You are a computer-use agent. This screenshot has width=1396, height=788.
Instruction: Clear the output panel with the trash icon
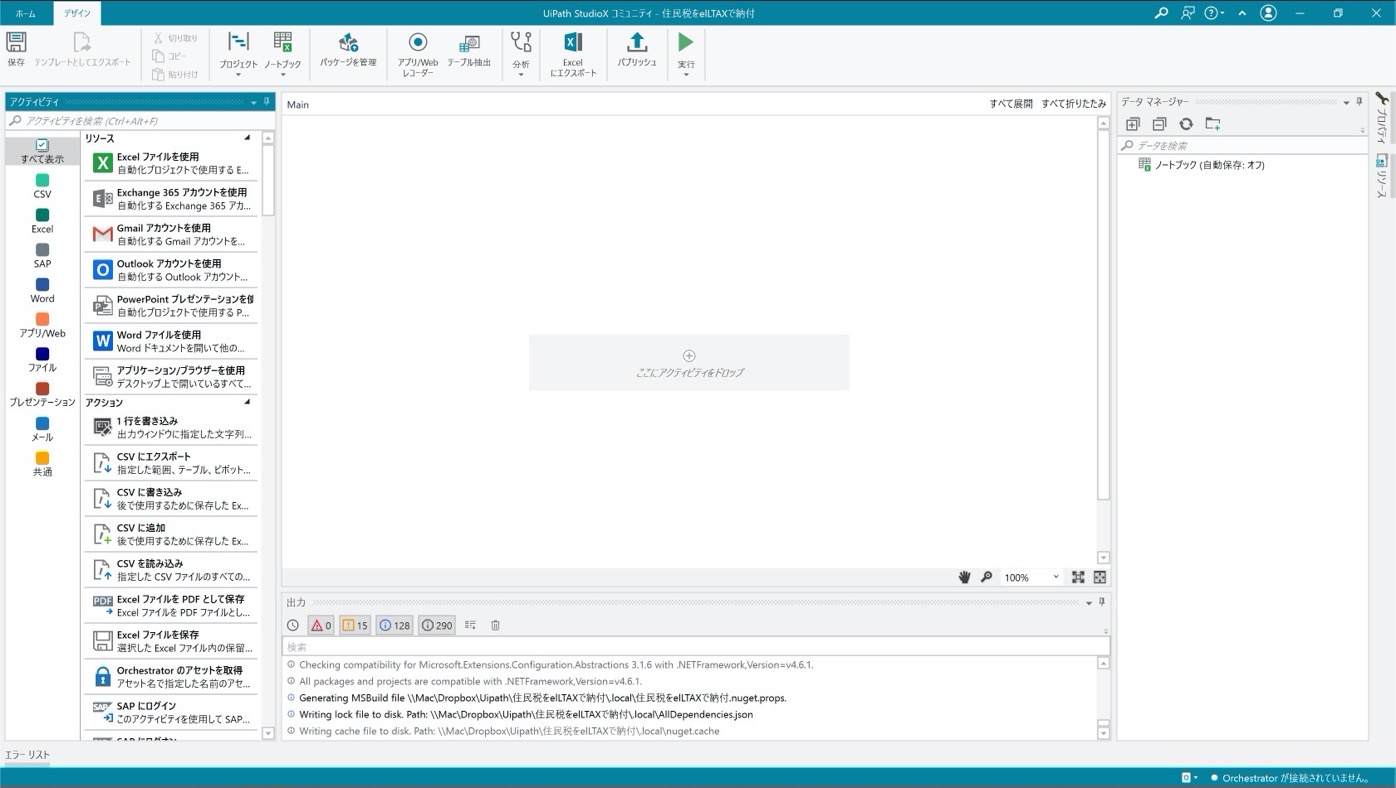pyautogui.click(x=495, y=625)
